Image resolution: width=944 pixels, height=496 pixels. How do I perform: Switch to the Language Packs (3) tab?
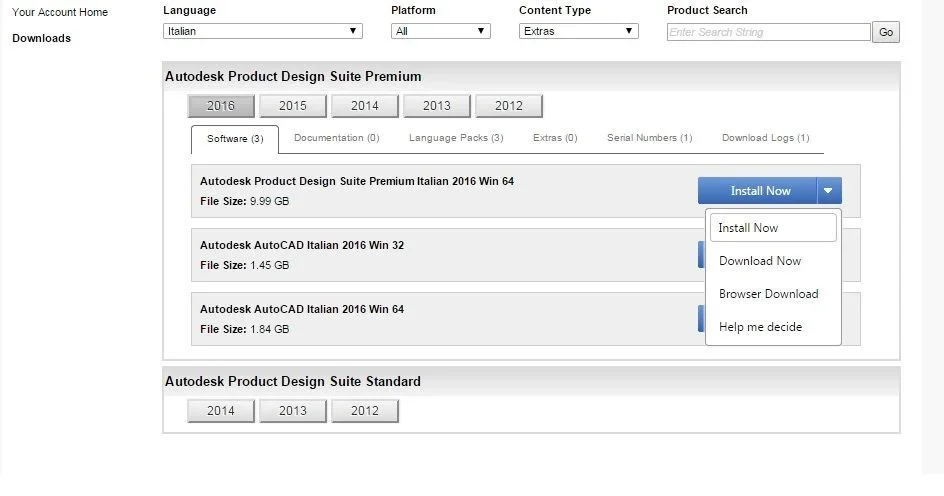[x=456, y=138]
